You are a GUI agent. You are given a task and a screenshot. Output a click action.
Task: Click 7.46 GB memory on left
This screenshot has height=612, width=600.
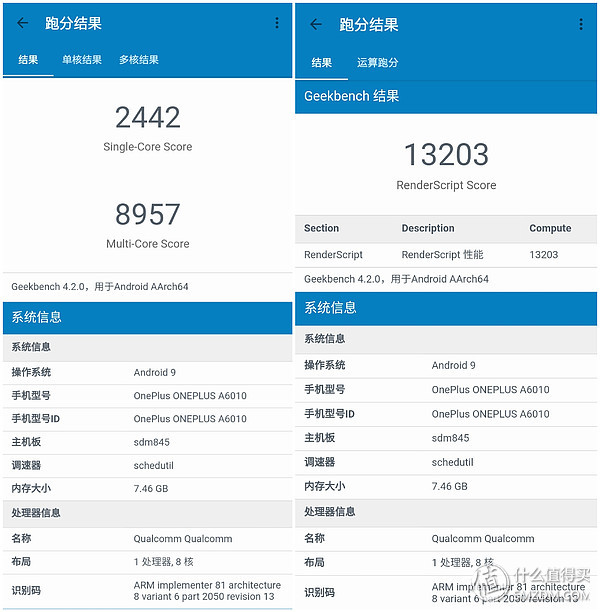click(x=151, y=488)
